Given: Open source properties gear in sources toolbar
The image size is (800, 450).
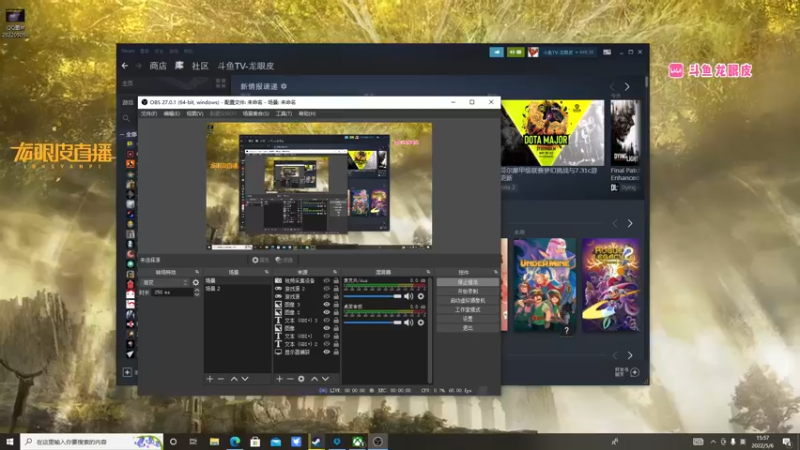Looking at the screenshot, I should coord(301,379).
